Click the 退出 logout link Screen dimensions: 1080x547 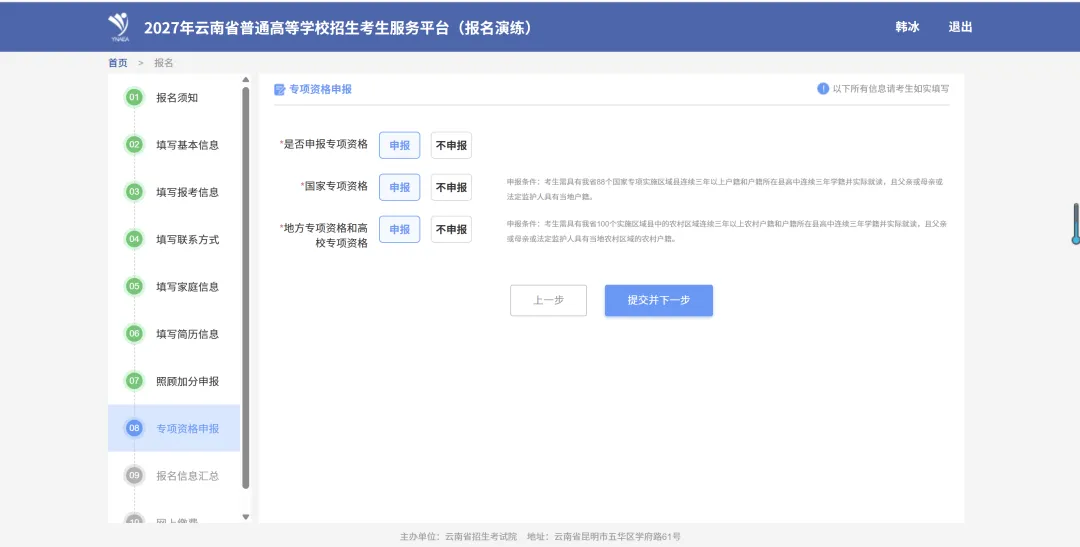(x=960, y=27)
